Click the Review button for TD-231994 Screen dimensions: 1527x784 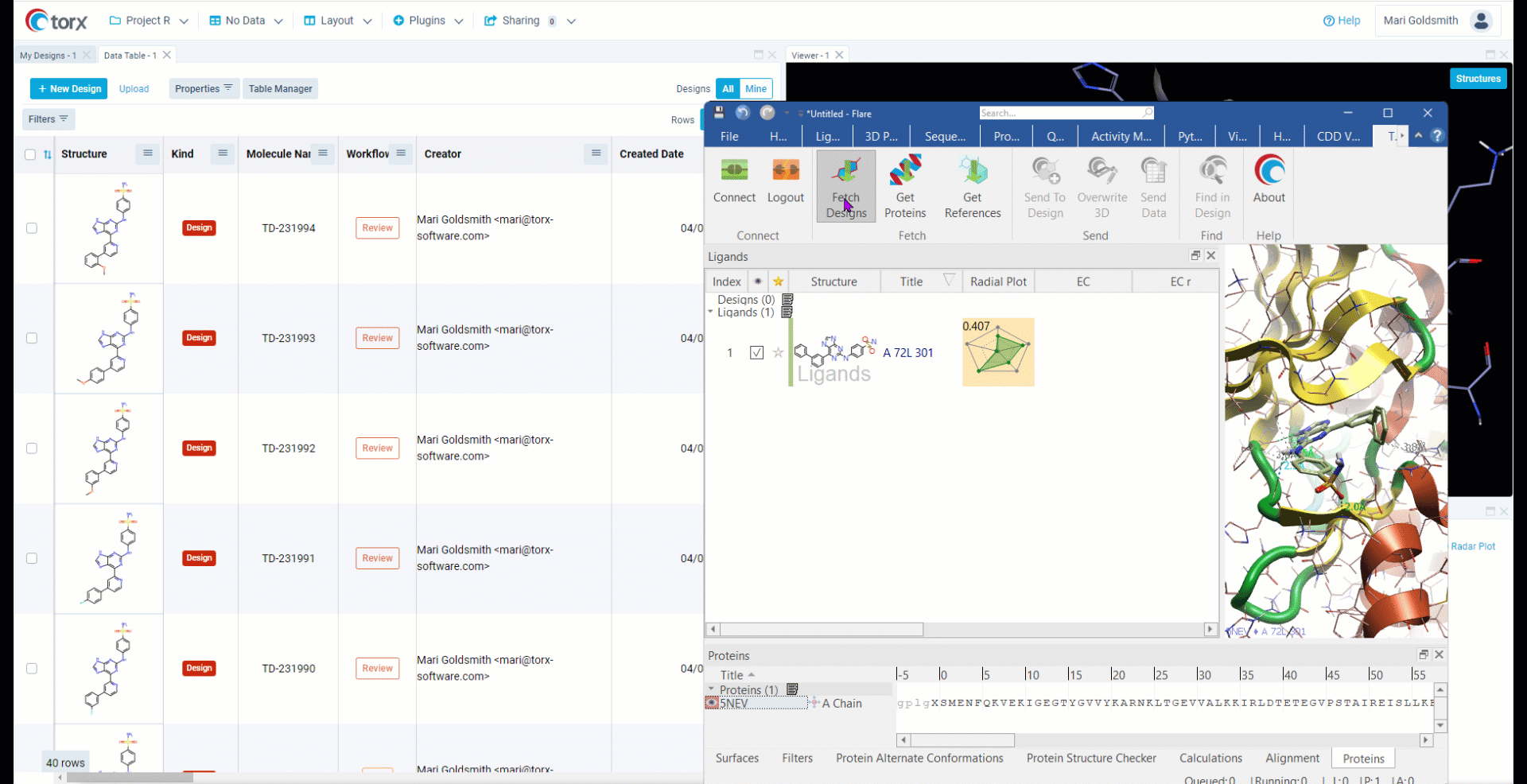378,228
